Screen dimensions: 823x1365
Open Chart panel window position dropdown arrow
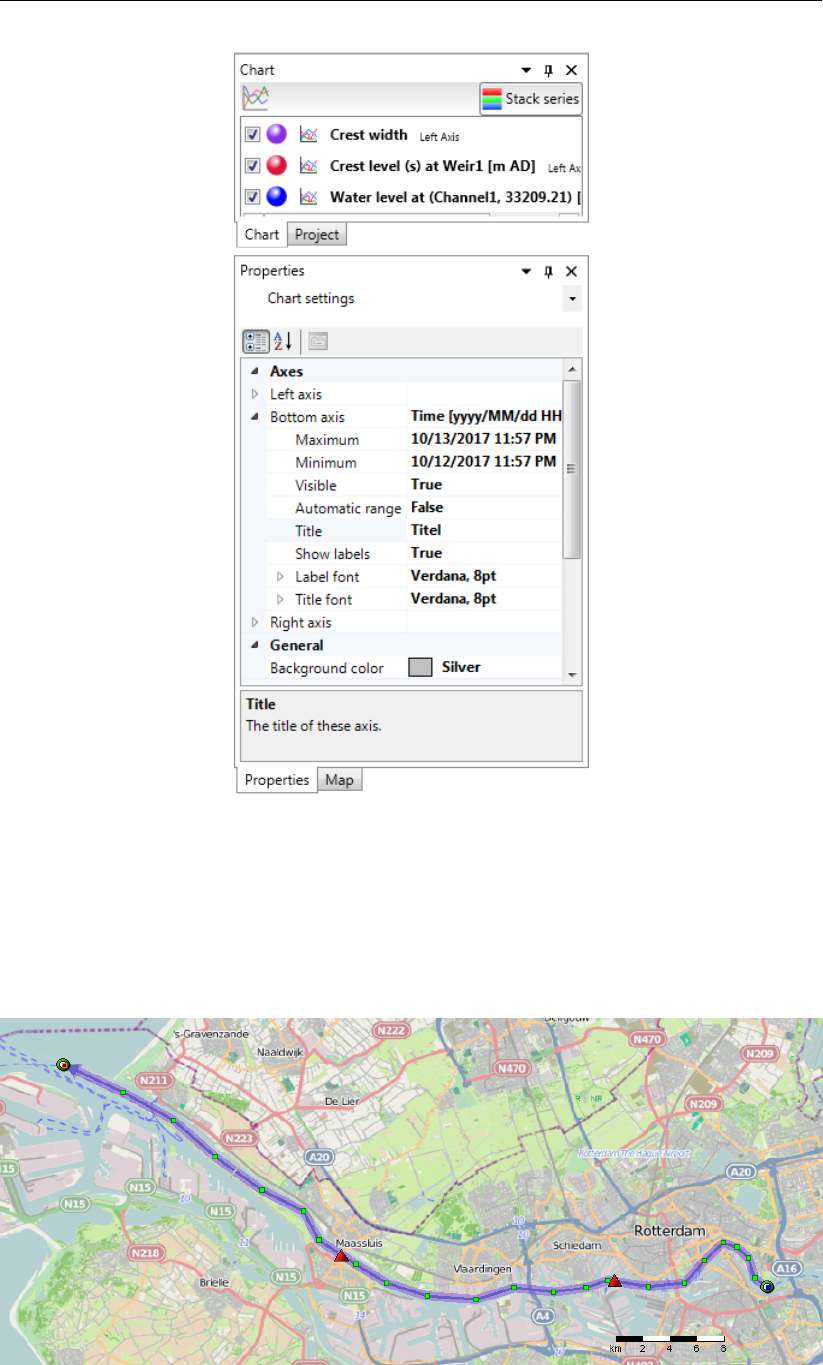(527, 71)
